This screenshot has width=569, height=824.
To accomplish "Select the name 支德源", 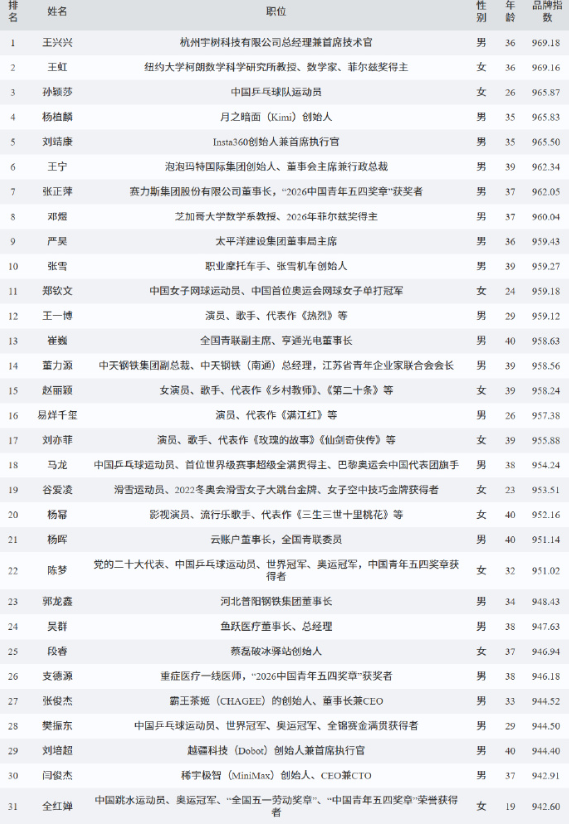I will (x=57, y=676).
